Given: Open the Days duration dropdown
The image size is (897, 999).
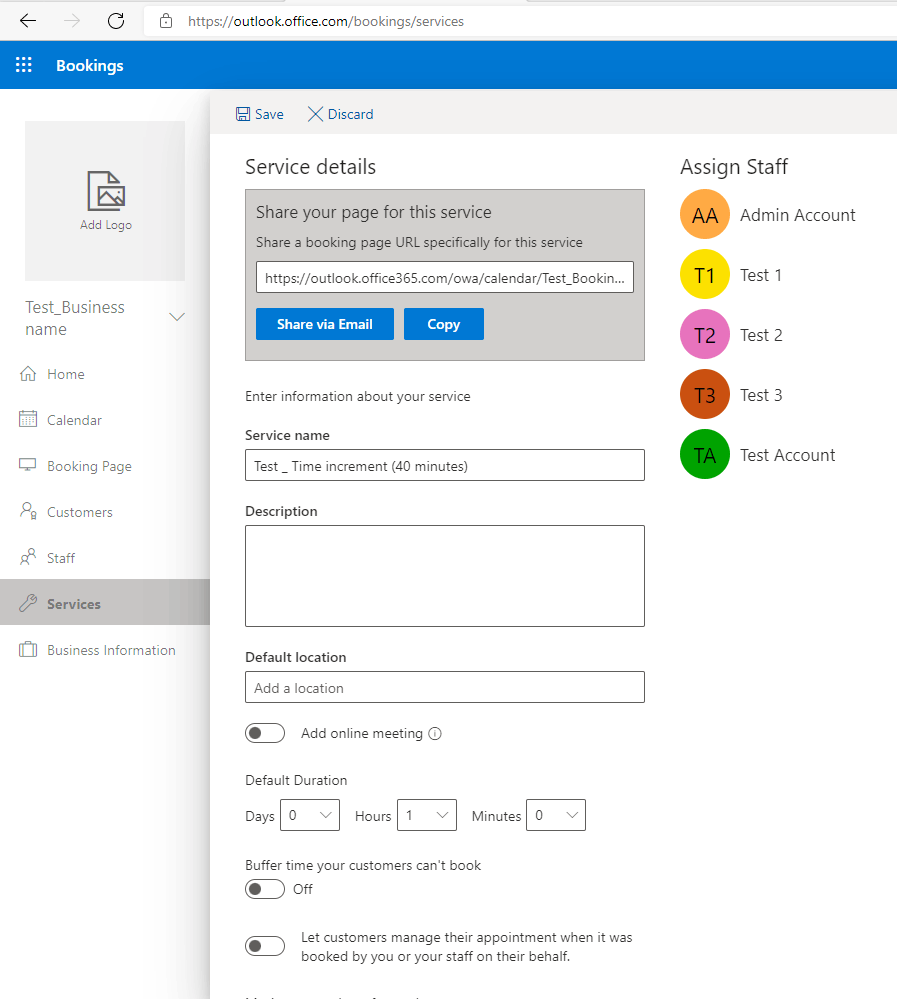Looking at the screenshot, I should 310,815.
